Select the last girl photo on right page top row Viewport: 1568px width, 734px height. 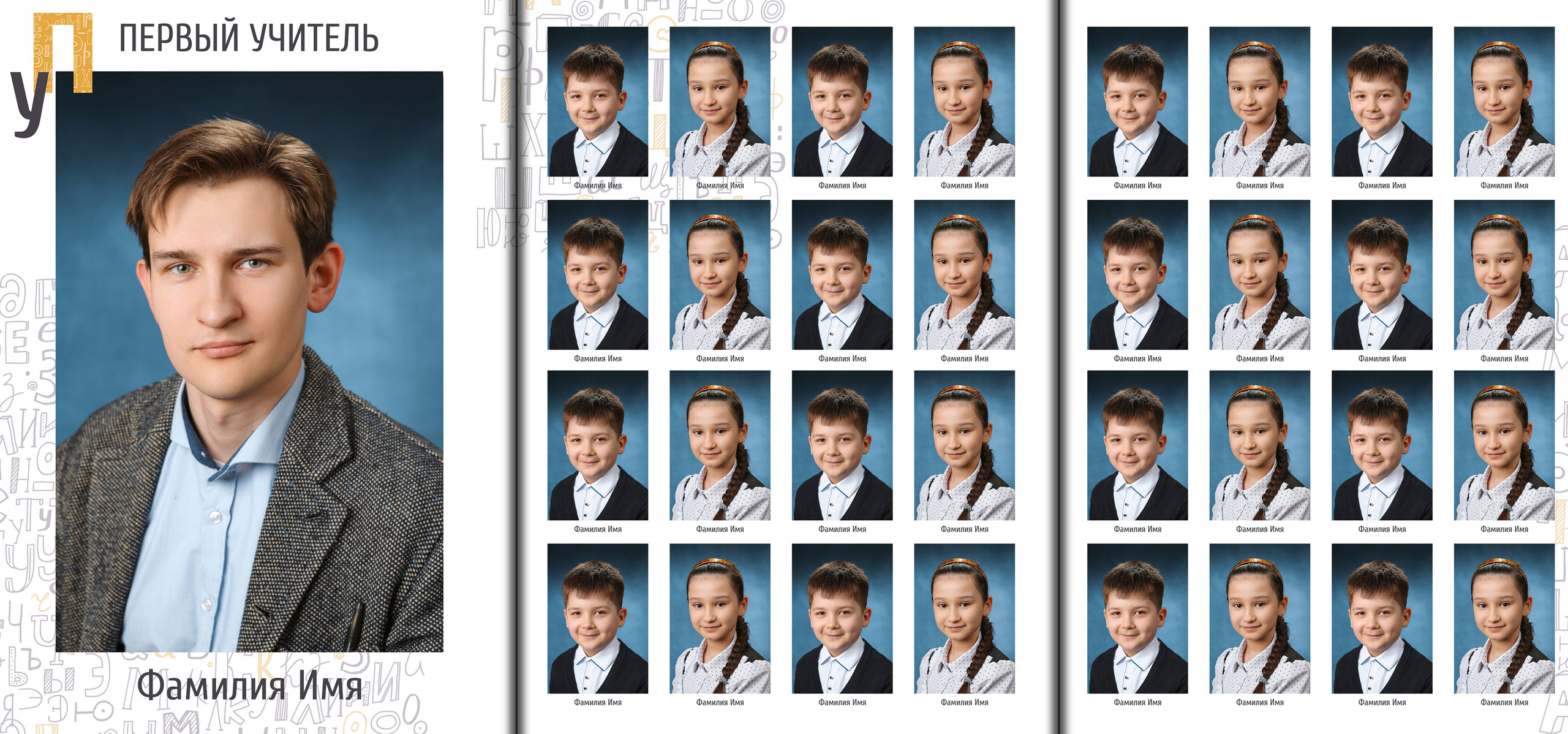[1504, 102]
